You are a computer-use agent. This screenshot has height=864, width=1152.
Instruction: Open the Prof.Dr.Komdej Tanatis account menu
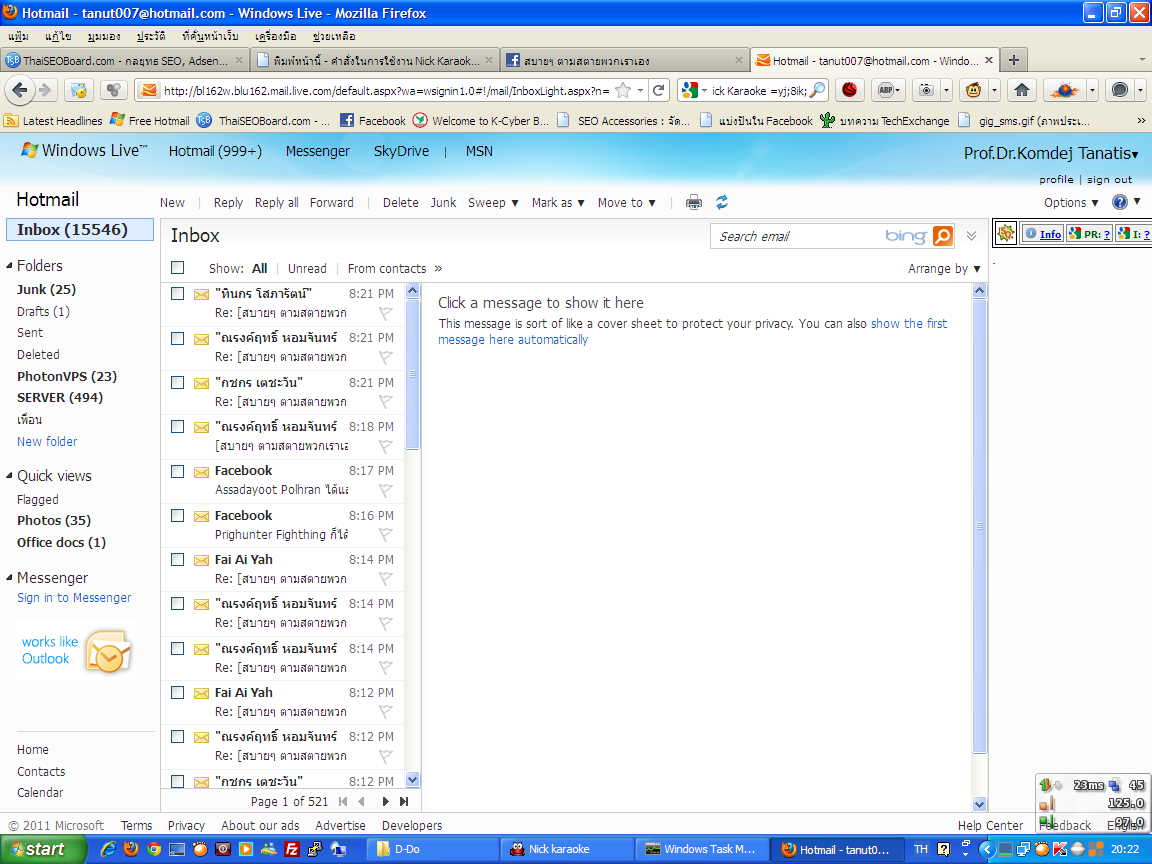coord(1051,154)
